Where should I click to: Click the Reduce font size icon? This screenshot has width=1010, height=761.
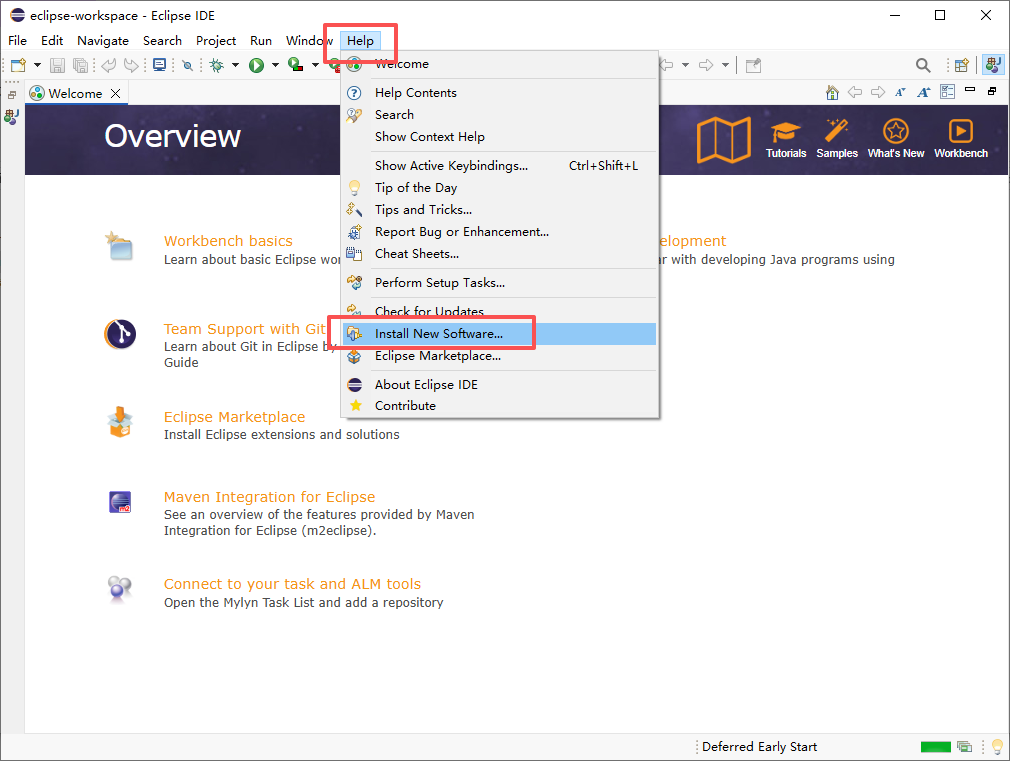[x=900, y=92]
